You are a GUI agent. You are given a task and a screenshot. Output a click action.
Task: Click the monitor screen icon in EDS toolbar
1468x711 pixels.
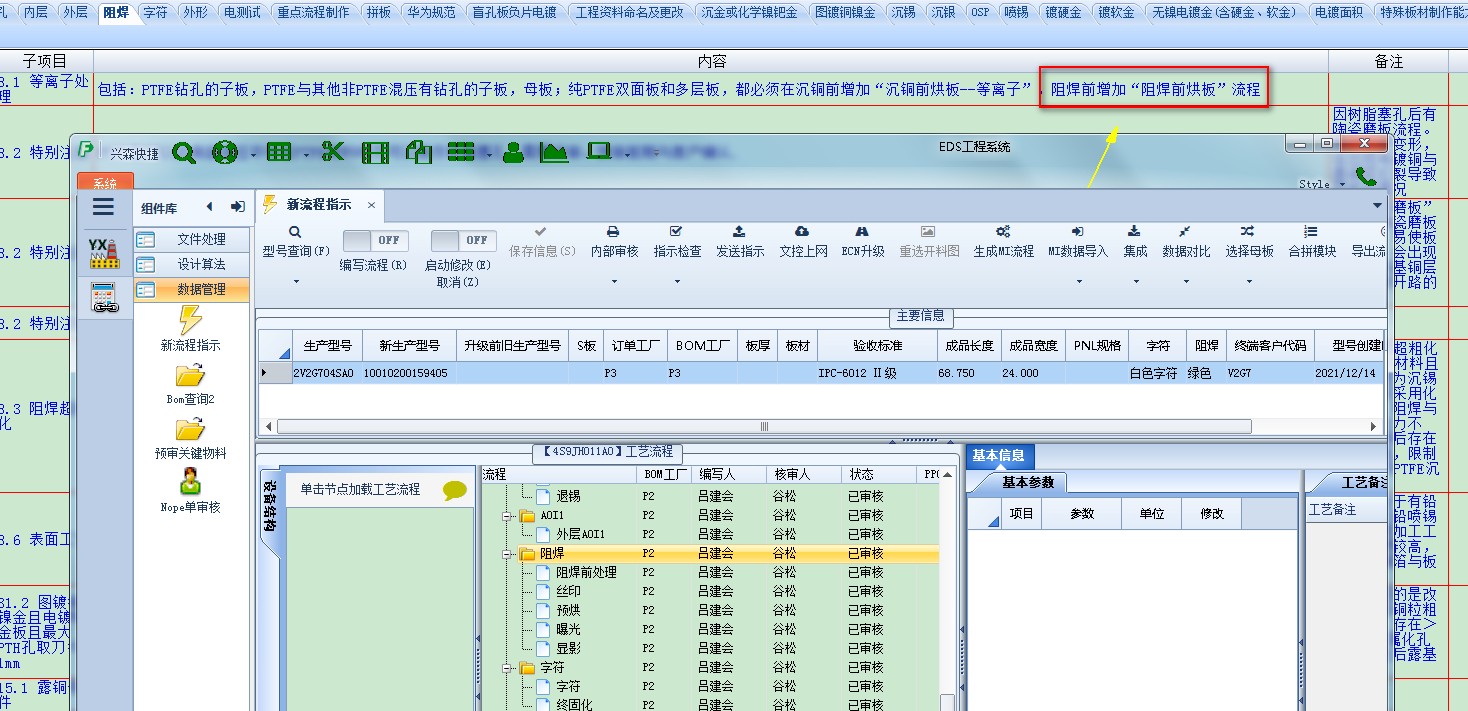pyautogui.click(x=599, y=152)
